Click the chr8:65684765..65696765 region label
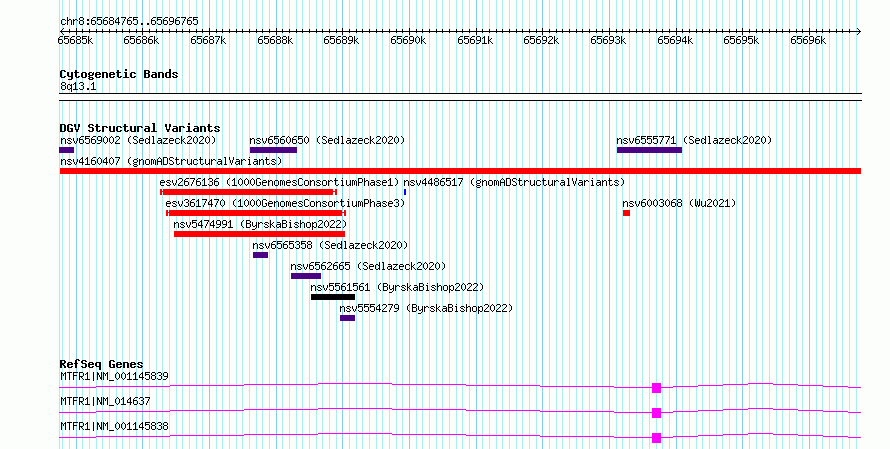Image resolution: width=890 pixels, height=449 pixels. pos(129,22)
